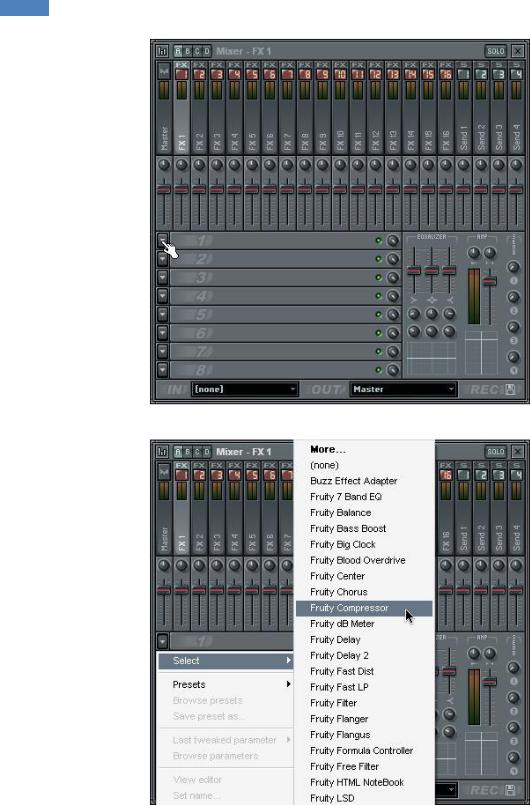
Task: Click low-shelf equalizer slider in menu-free mixer
Action: (x=413, y=271)
